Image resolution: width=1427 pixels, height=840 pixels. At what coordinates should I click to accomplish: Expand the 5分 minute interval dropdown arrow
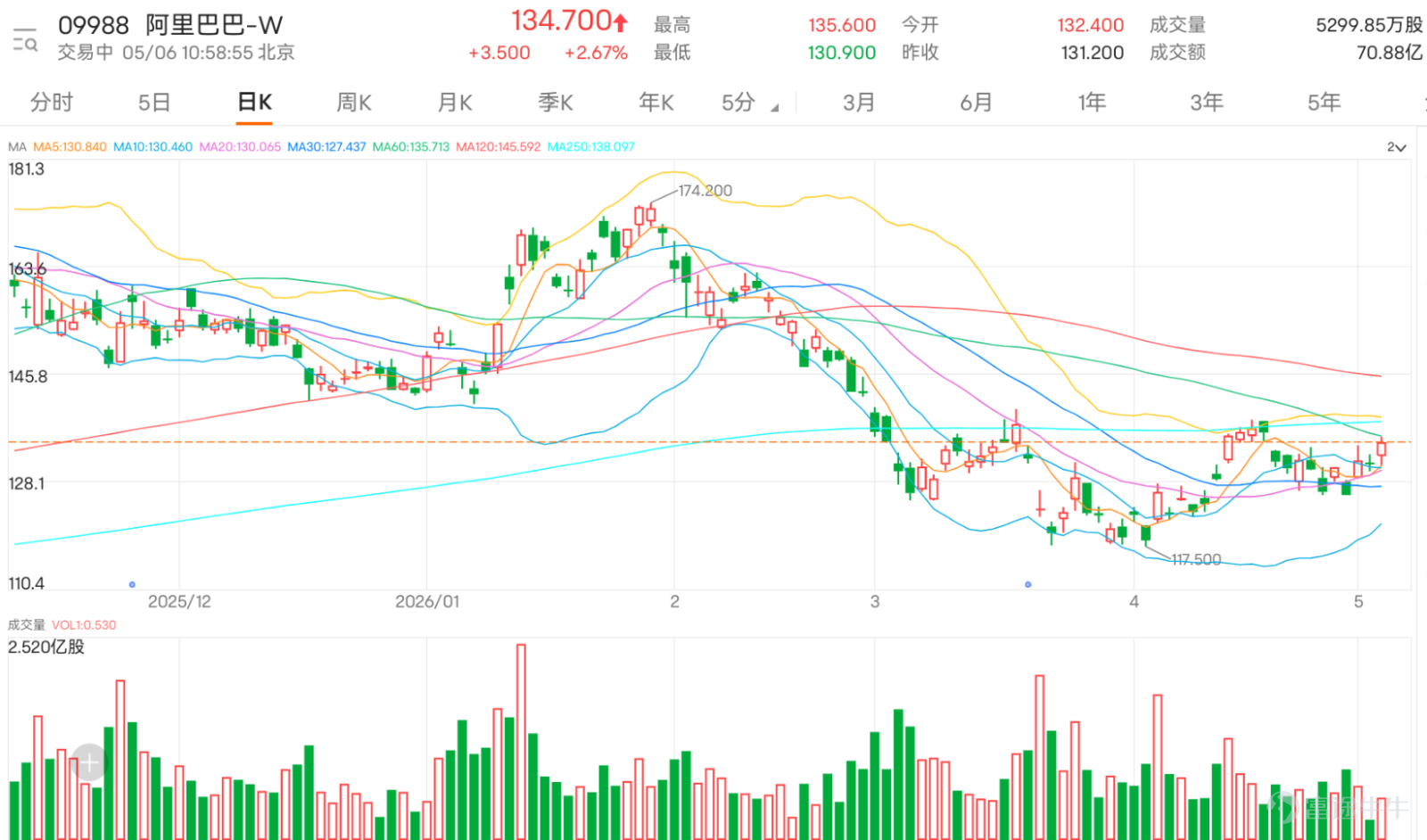click(774, 108)
